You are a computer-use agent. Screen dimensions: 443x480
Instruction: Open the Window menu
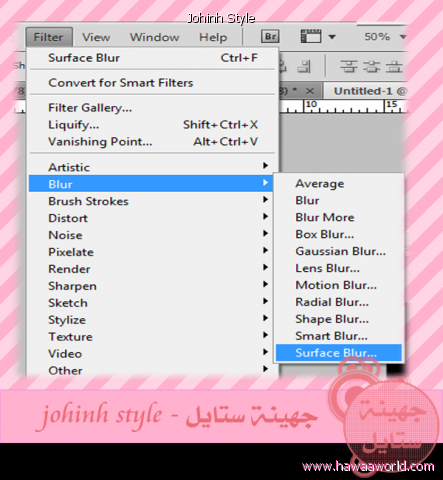154,37
